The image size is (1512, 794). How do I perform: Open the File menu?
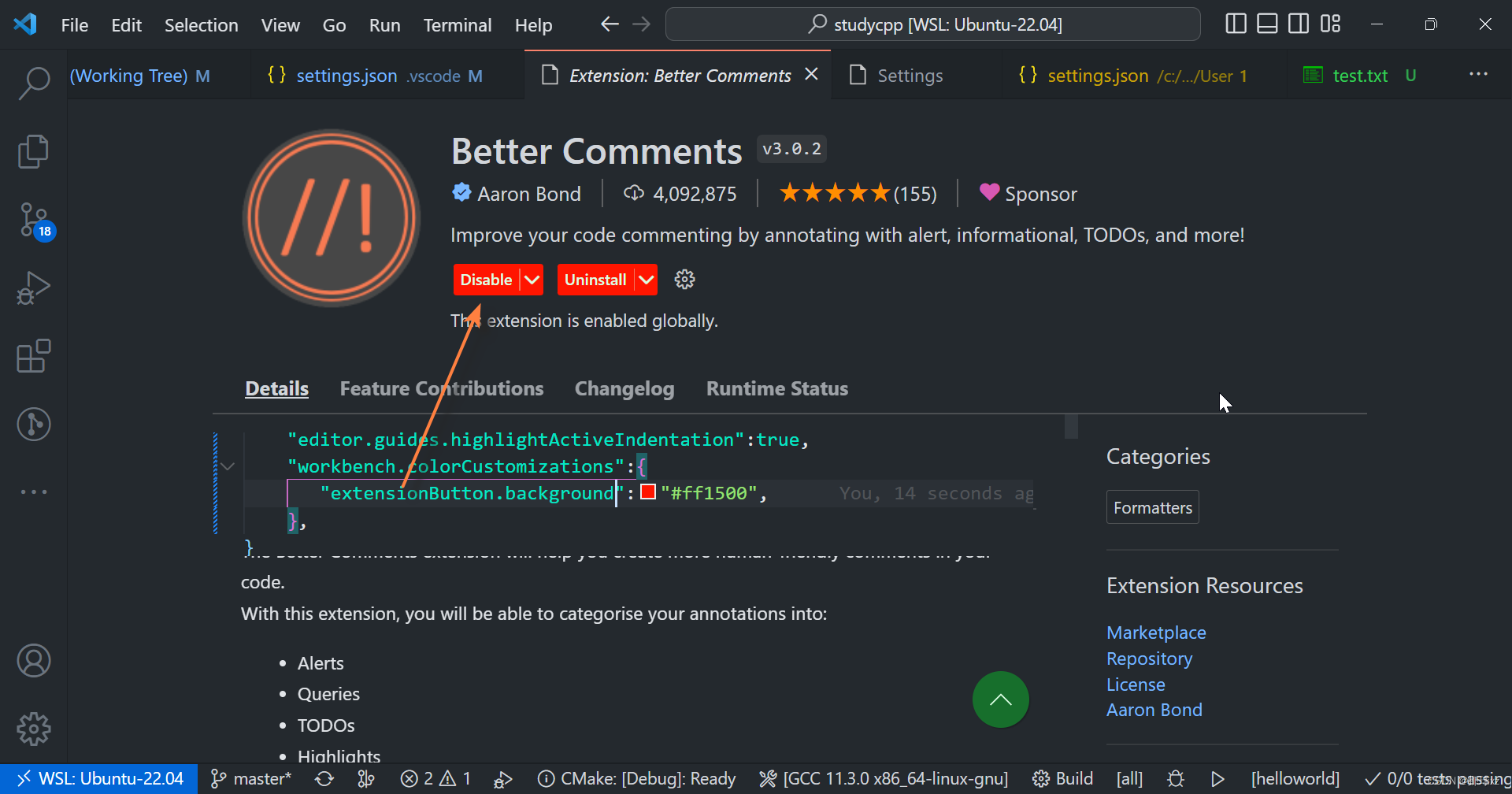coord(75,24)
